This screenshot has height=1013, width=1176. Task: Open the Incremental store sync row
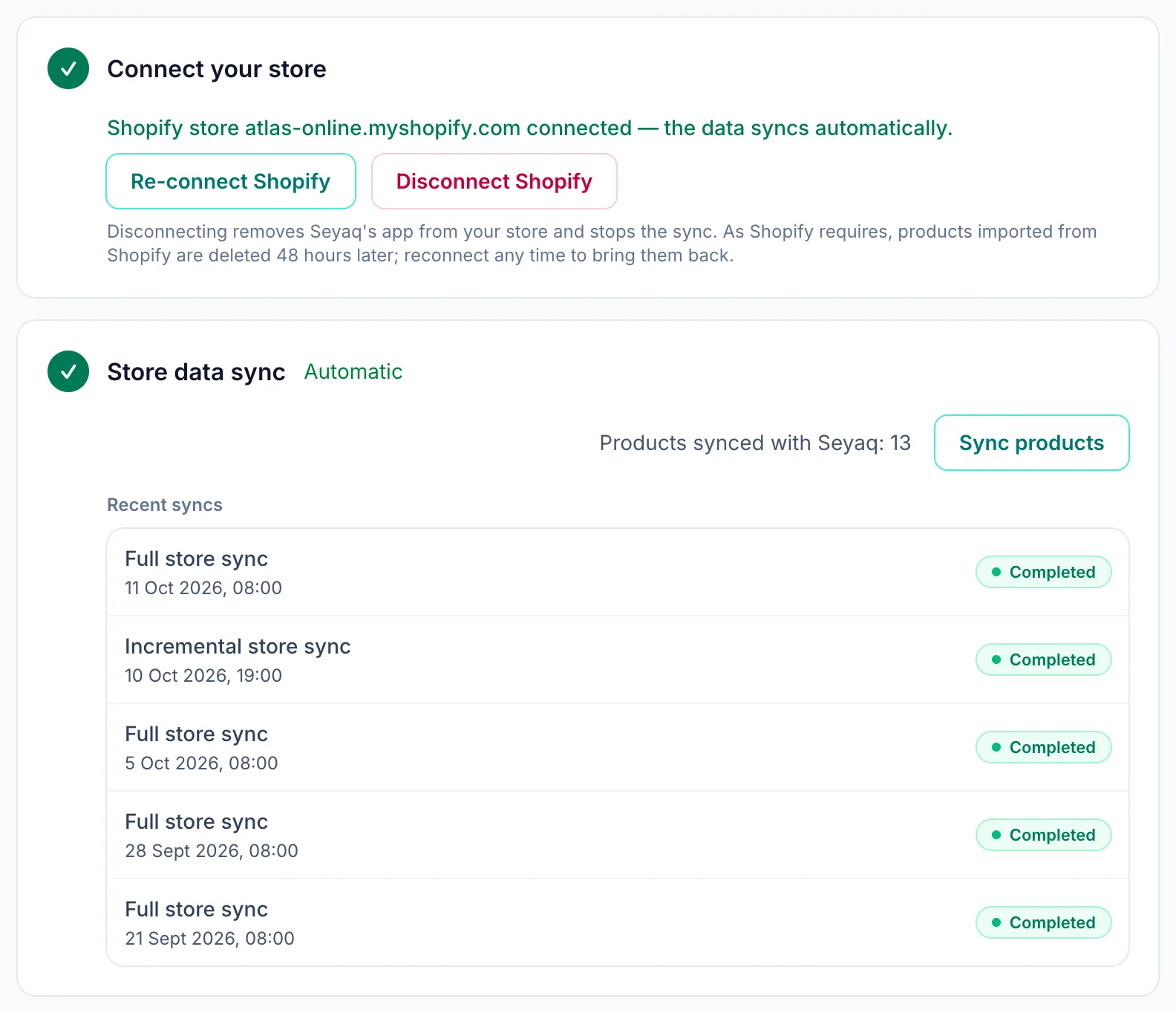click(x=618, y=659)
